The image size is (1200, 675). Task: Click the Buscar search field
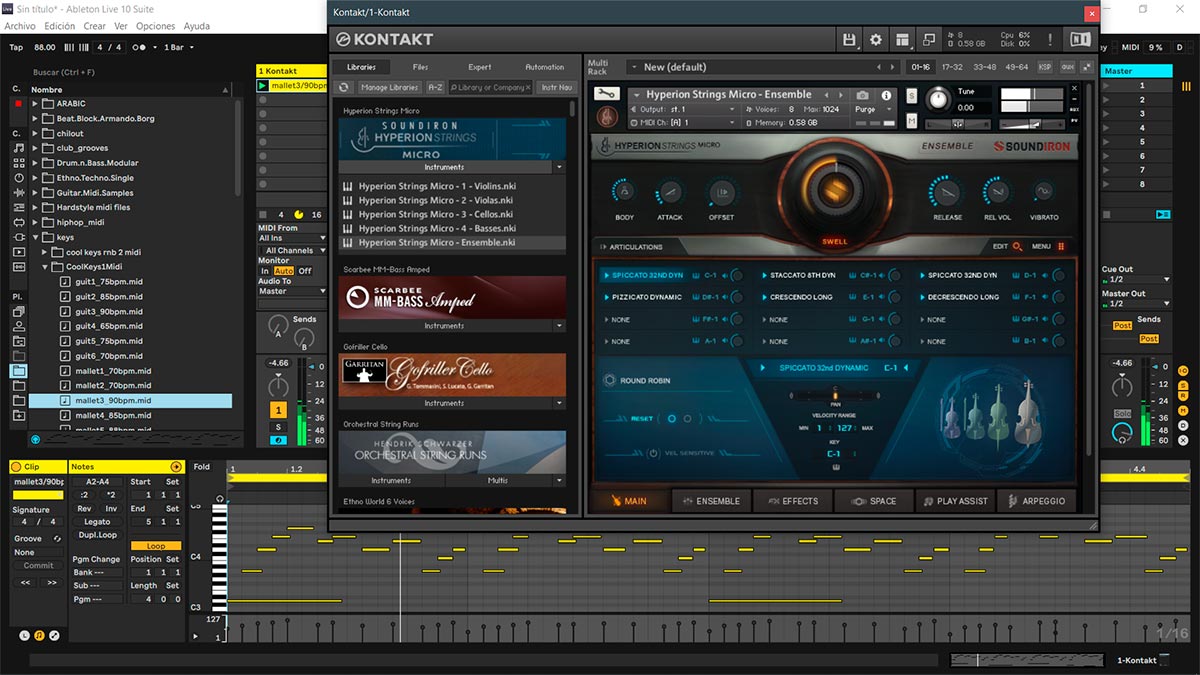[x=130, y=72]
